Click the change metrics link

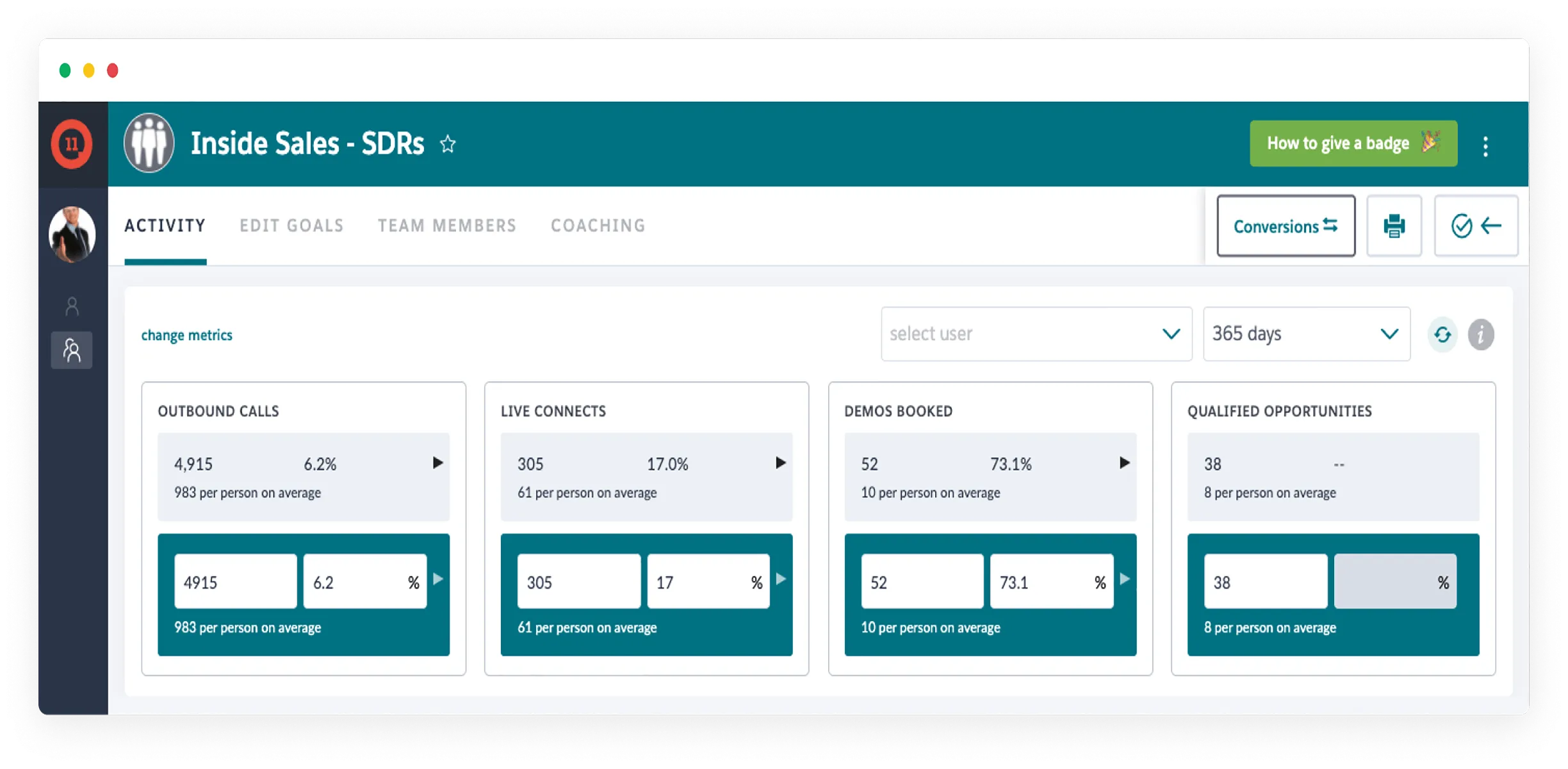point(186,335)
